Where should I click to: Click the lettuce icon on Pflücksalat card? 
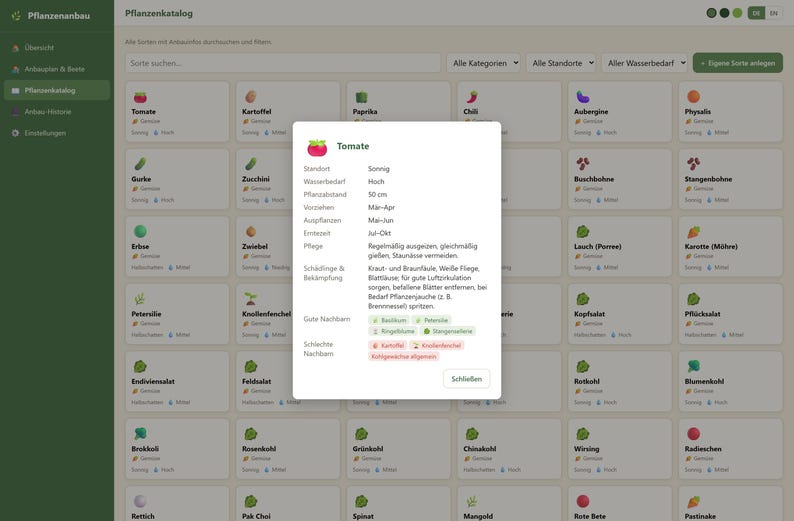[694, 299]
